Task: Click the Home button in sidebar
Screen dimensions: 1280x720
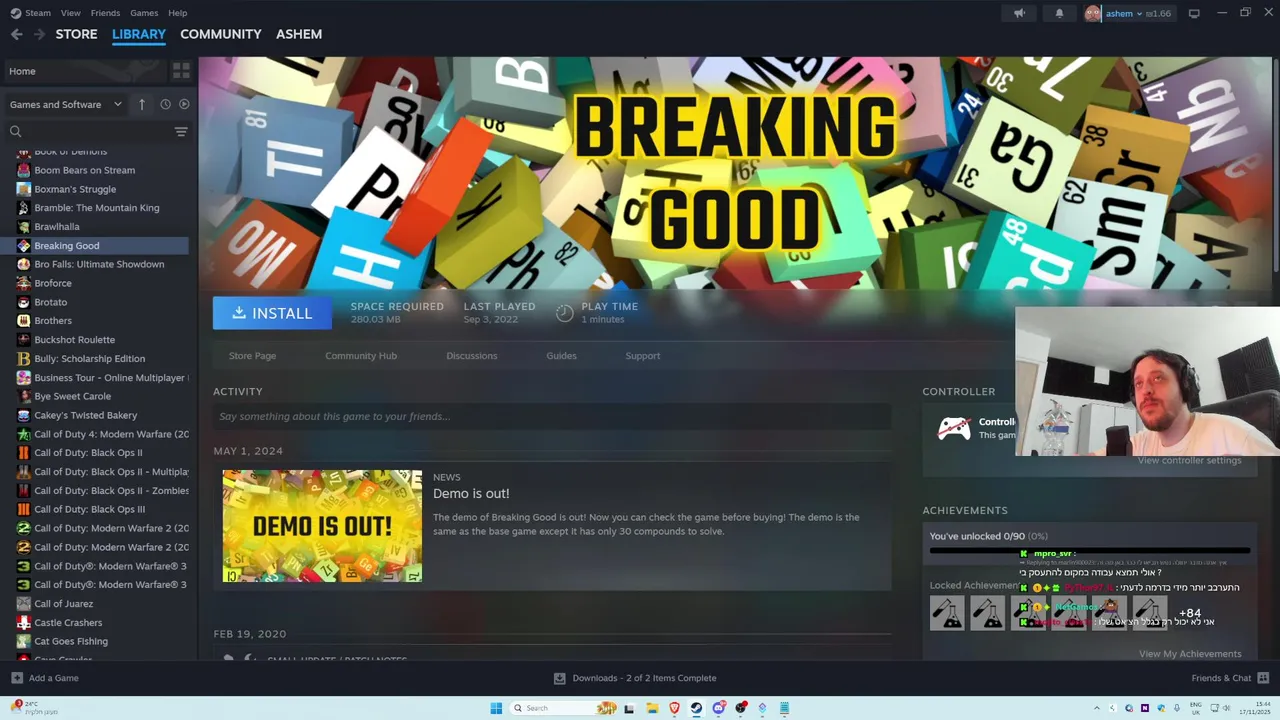Action: tap(84, 71)
